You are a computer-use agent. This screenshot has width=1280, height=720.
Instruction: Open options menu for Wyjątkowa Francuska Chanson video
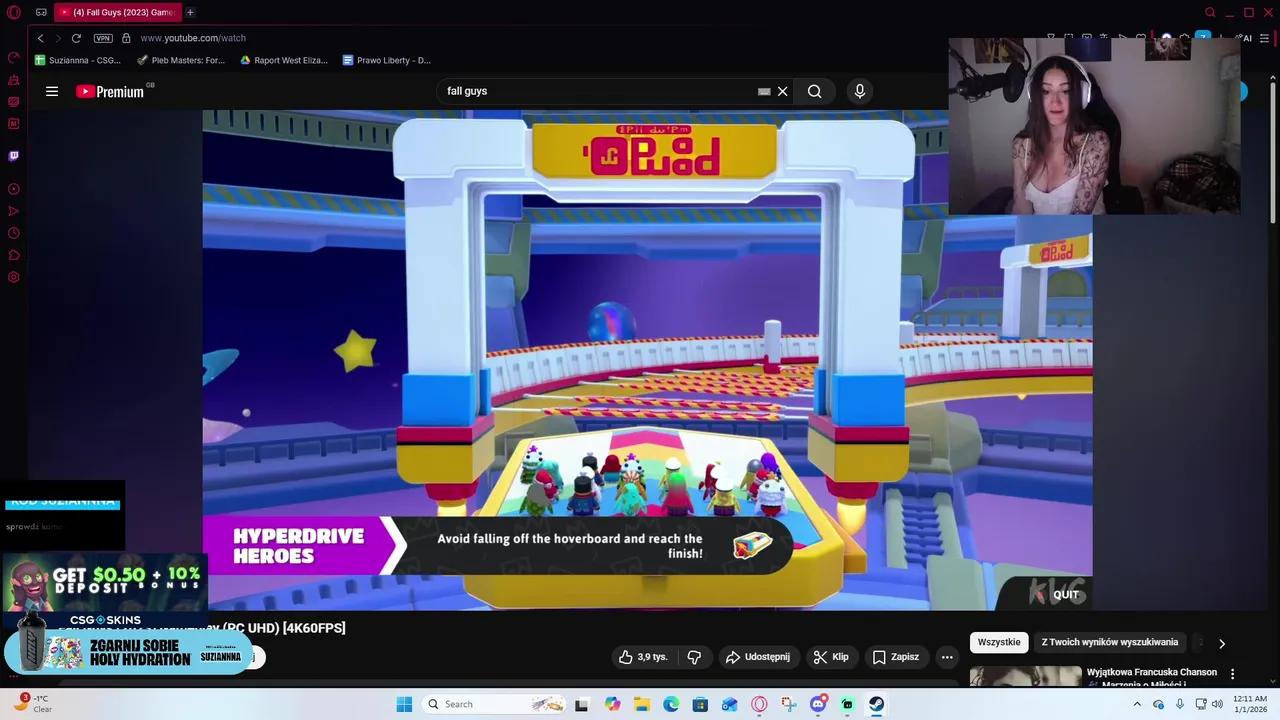(1233, 674)
